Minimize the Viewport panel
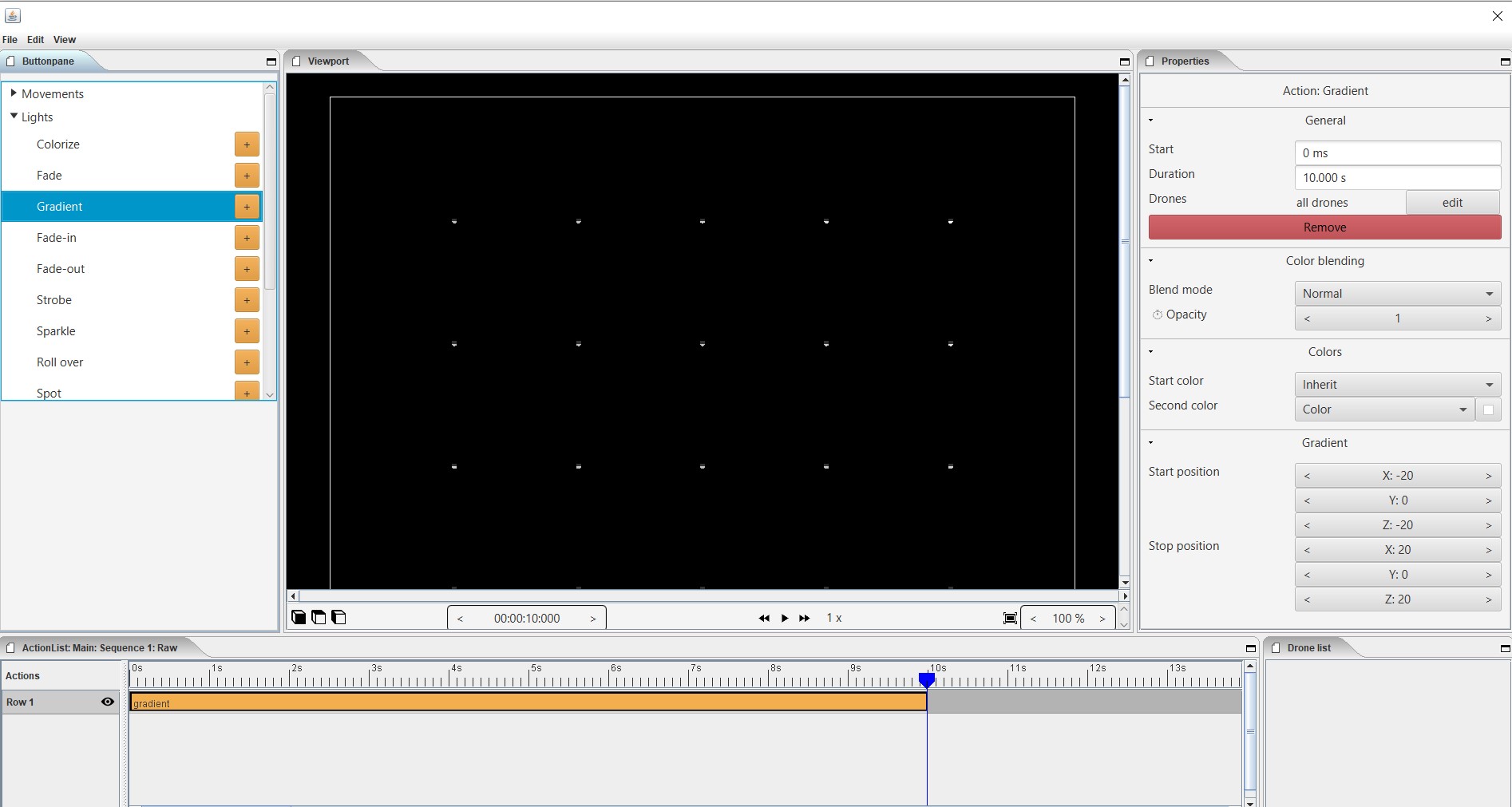Image resolution: width=1512 pixels, height=807 pixels. click(1125, 61)
